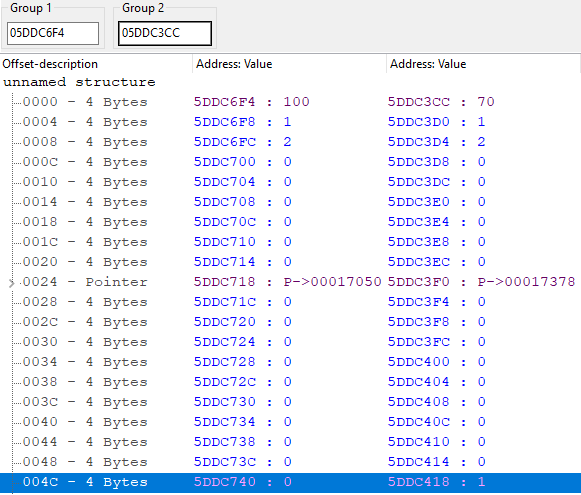
Task: Click value 5DDC714 : 0
Action: coord(243,262)
